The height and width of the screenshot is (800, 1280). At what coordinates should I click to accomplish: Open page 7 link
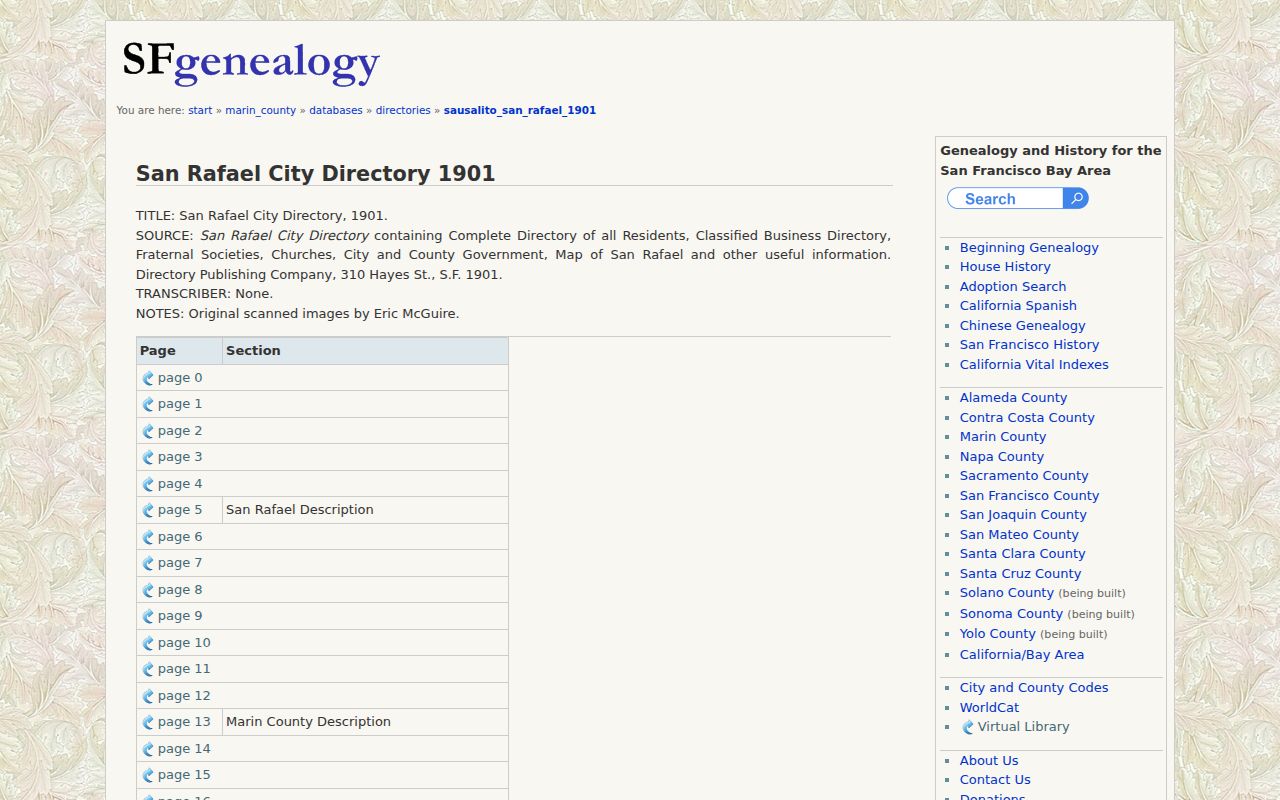pos(180,563)
